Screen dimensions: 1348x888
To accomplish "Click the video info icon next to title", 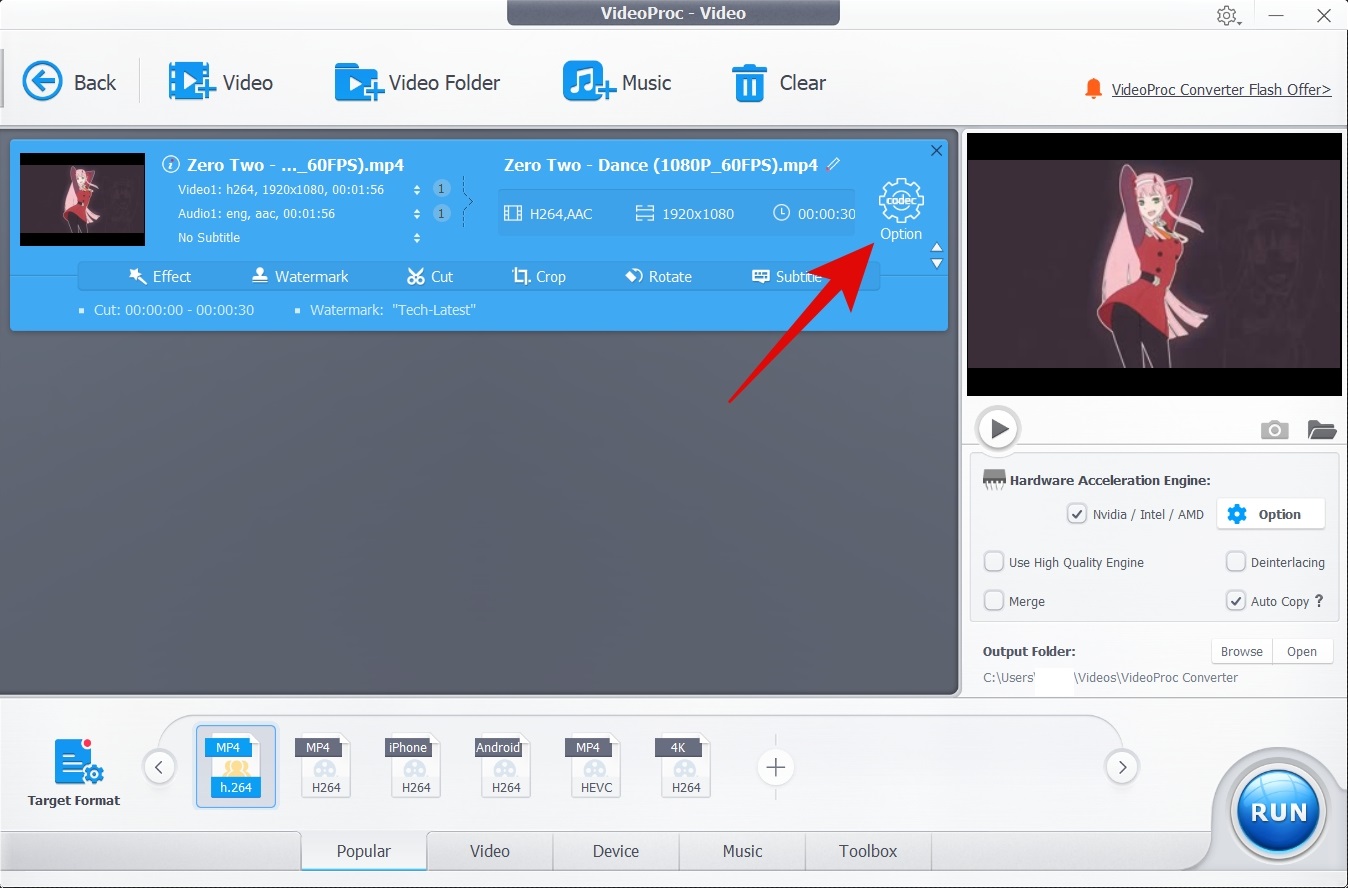I will 170,165.
